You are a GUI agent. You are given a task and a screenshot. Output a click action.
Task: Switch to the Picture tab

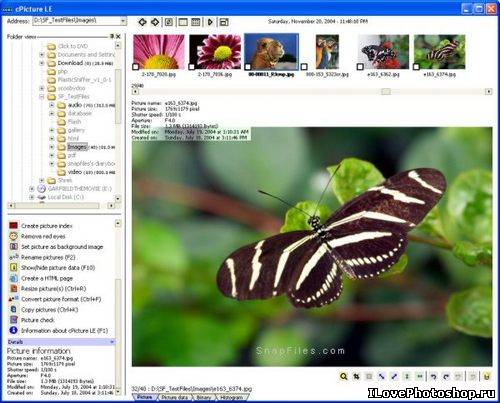144,397
